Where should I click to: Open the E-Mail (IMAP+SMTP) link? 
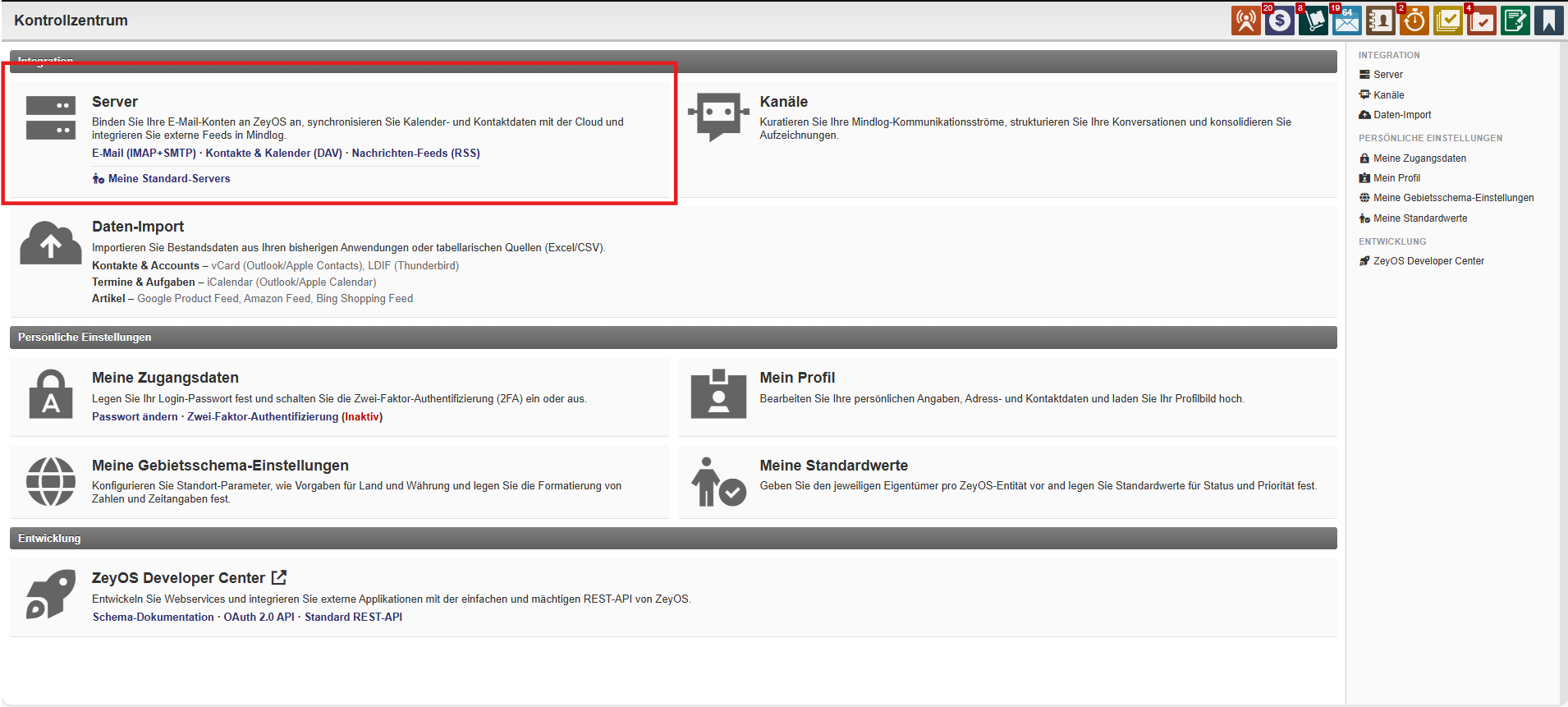click(x=144, y=154)
